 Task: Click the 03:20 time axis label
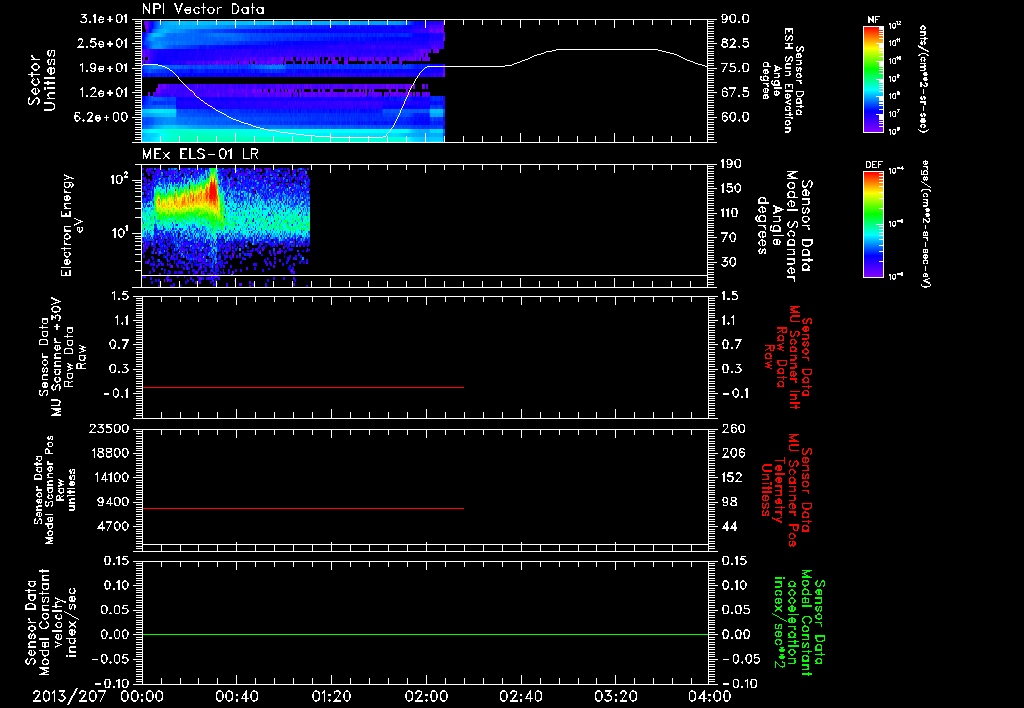tap(615, 696)
